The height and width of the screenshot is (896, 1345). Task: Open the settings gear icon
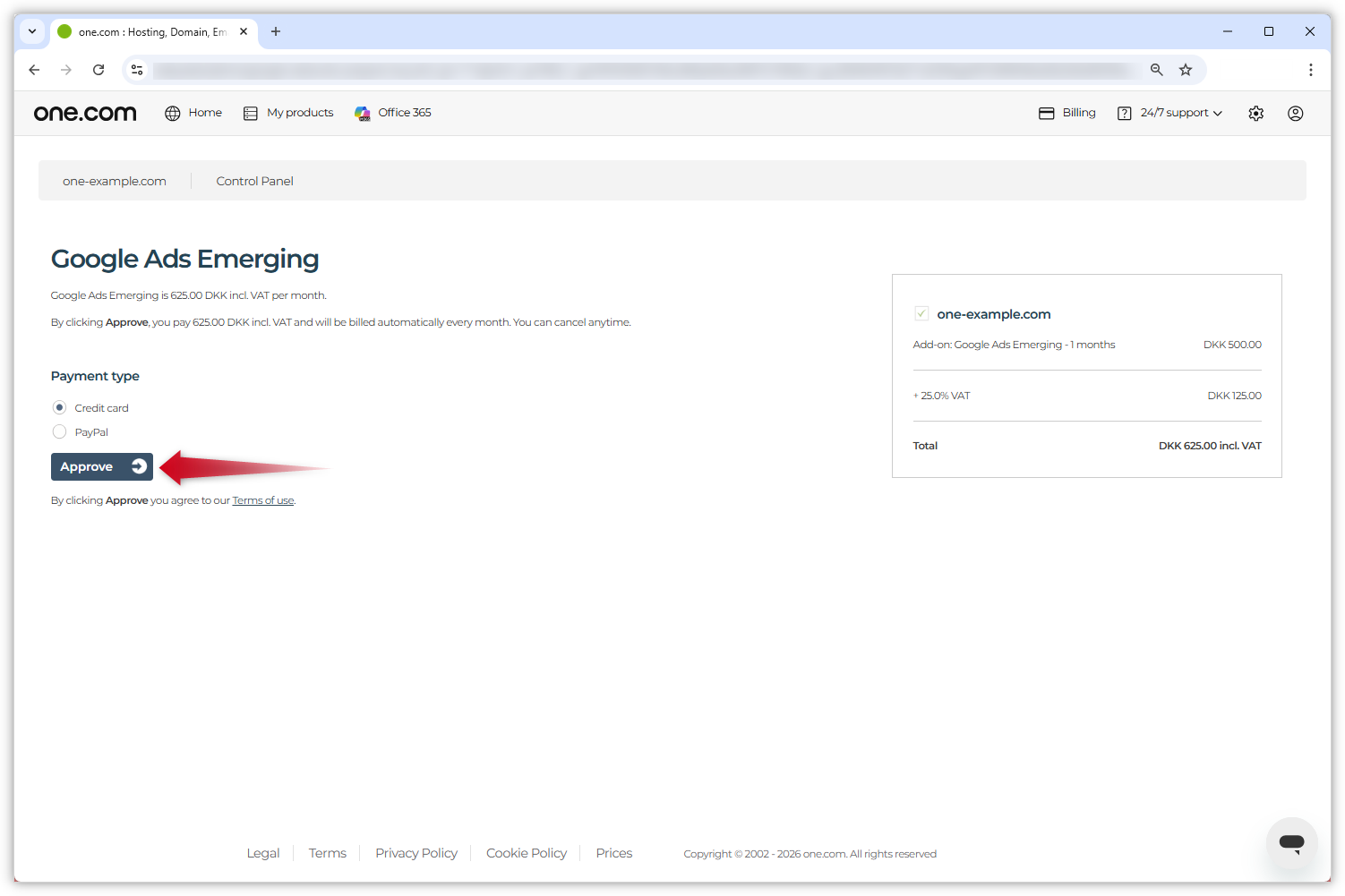(1256, 113)
